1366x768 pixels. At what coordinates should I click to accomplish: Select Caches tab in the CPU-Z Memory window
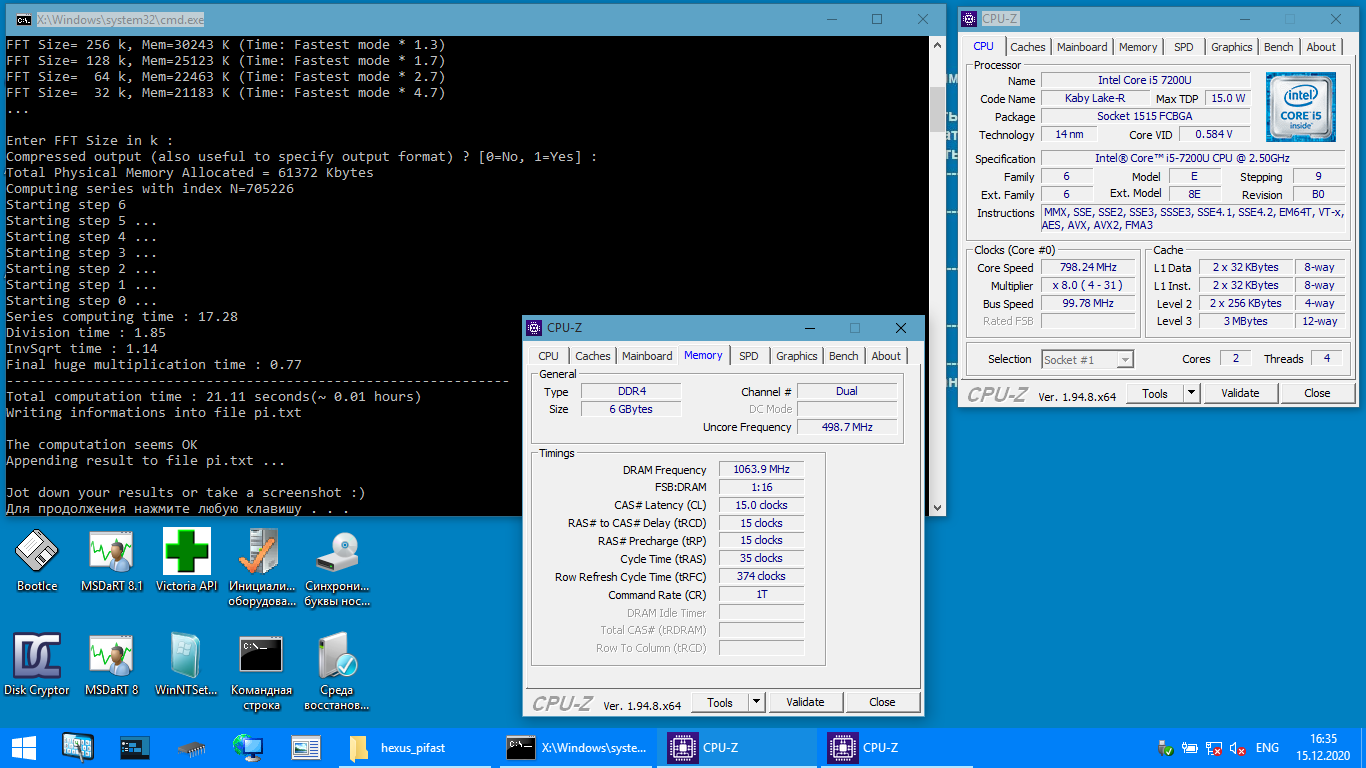[593, 356]
